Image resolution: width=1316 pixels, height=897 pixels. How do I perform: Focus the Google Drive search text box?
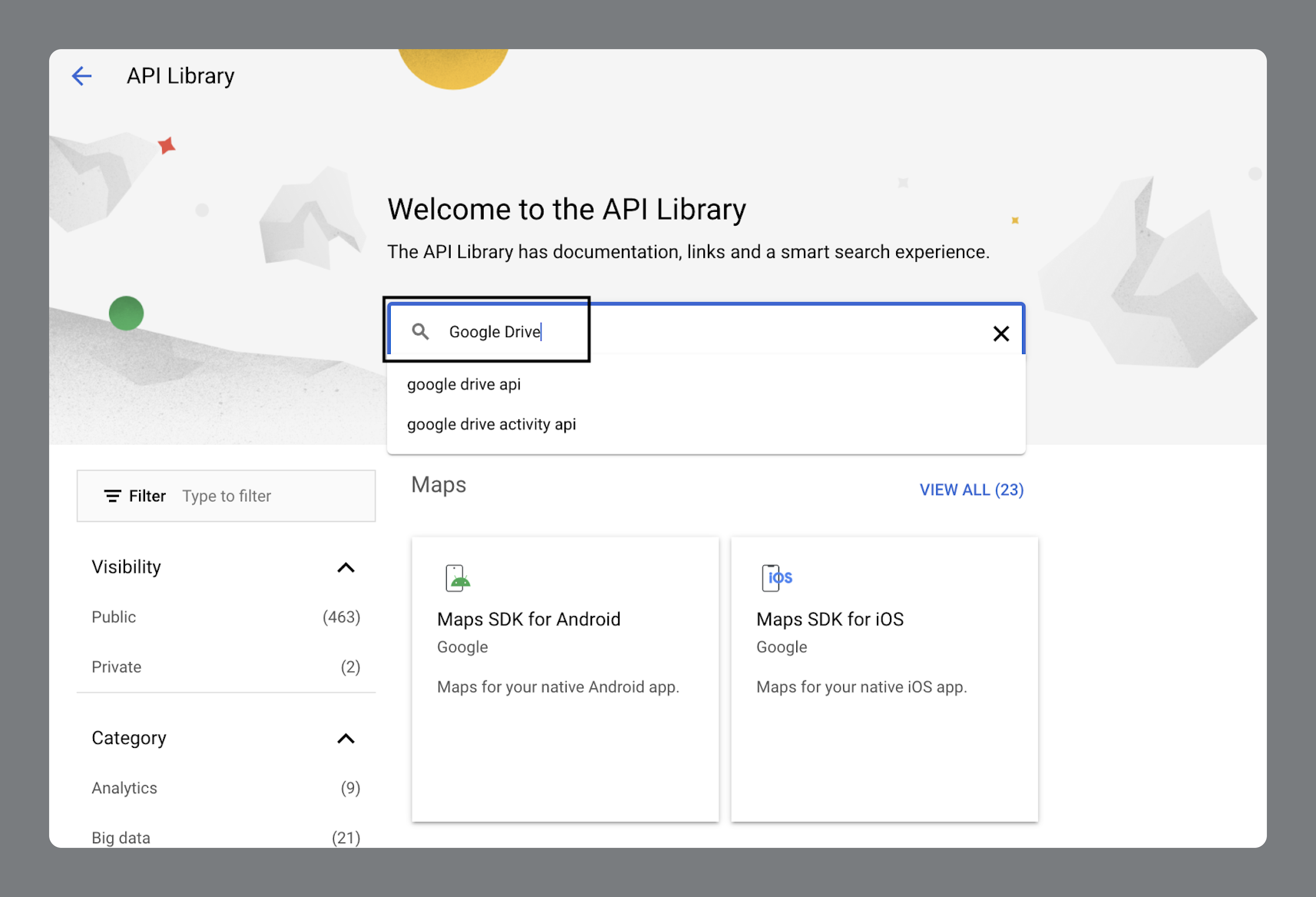(708, 332)
